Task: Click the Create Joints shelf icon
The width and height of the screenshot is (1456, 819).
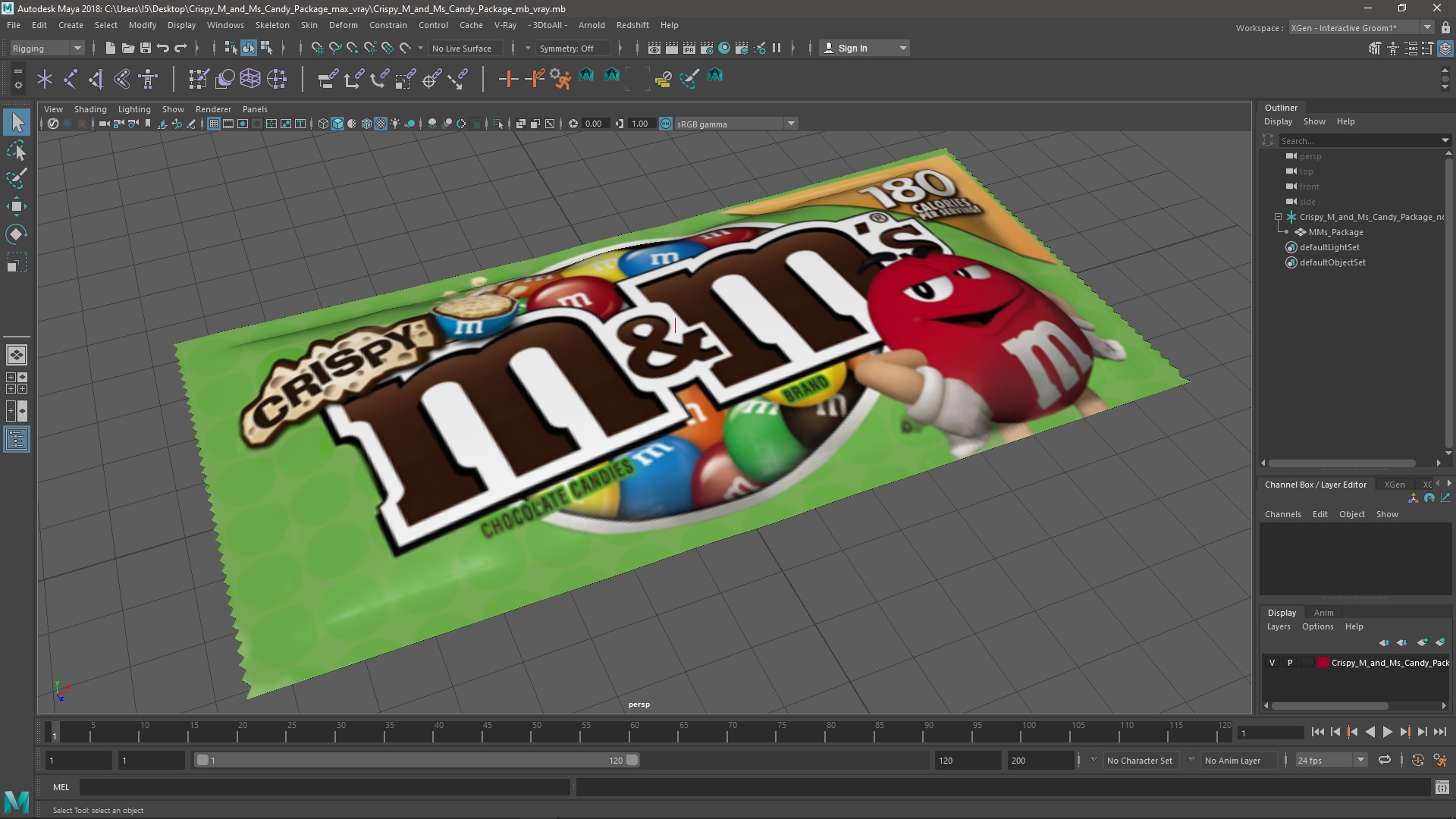Action: [x=71, y=79]
